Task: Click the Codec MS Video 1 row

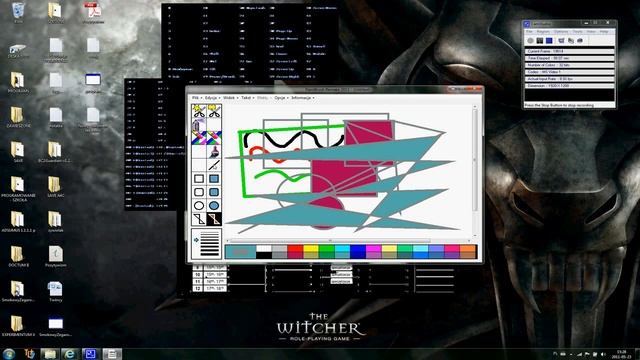Action: 569,72
